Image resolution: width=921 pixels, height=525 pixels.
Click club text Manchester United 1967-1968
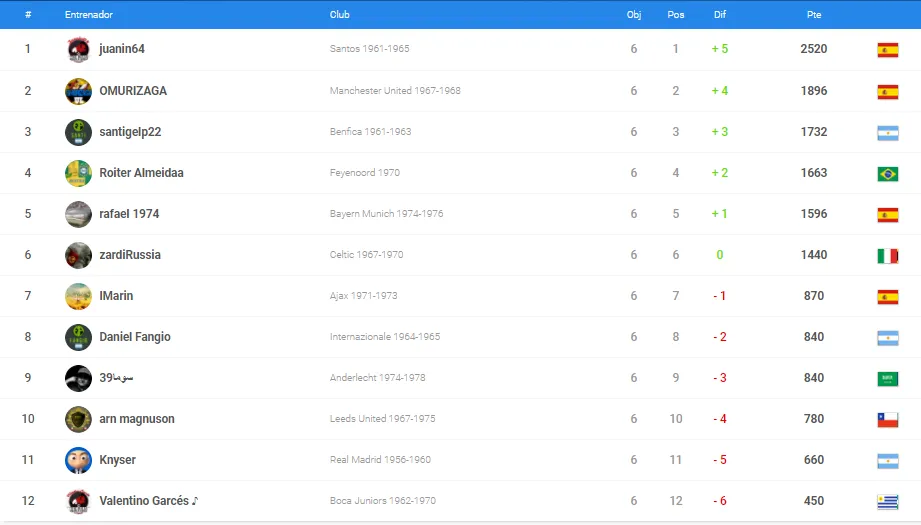pyautogui.click(x=395, y=90)
